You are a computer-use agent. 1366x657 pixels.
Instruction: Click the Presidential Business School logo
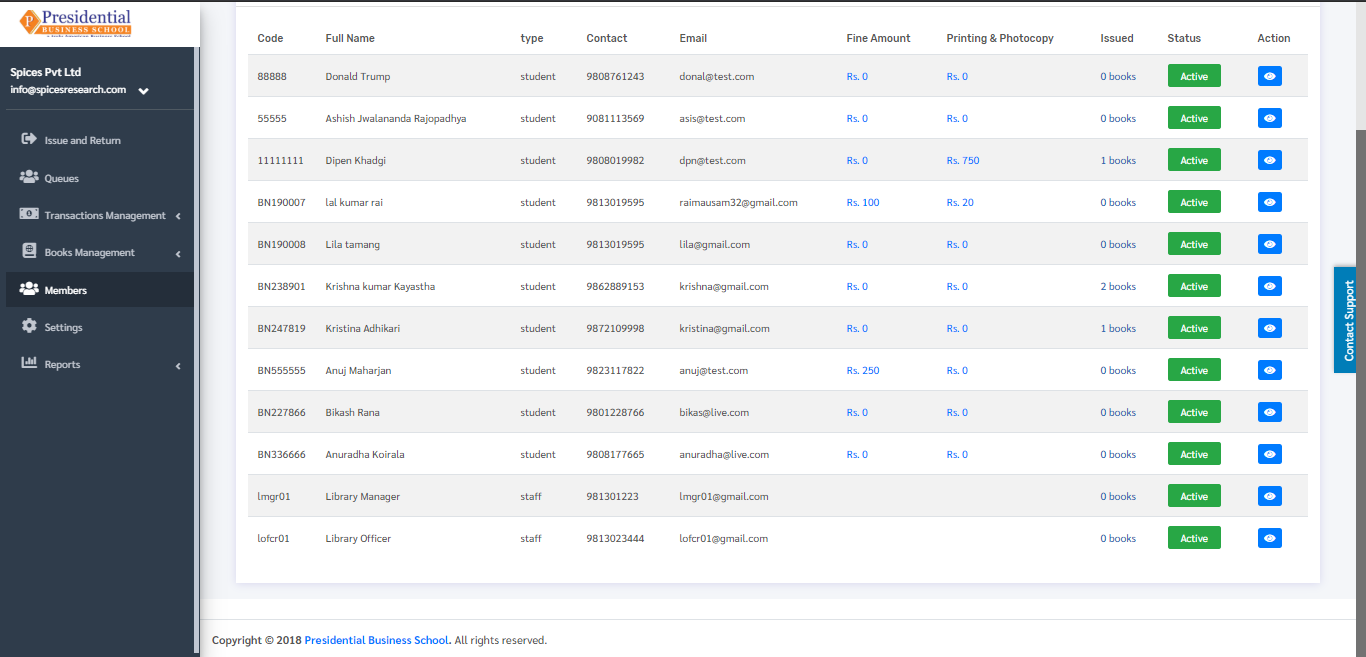76,24
